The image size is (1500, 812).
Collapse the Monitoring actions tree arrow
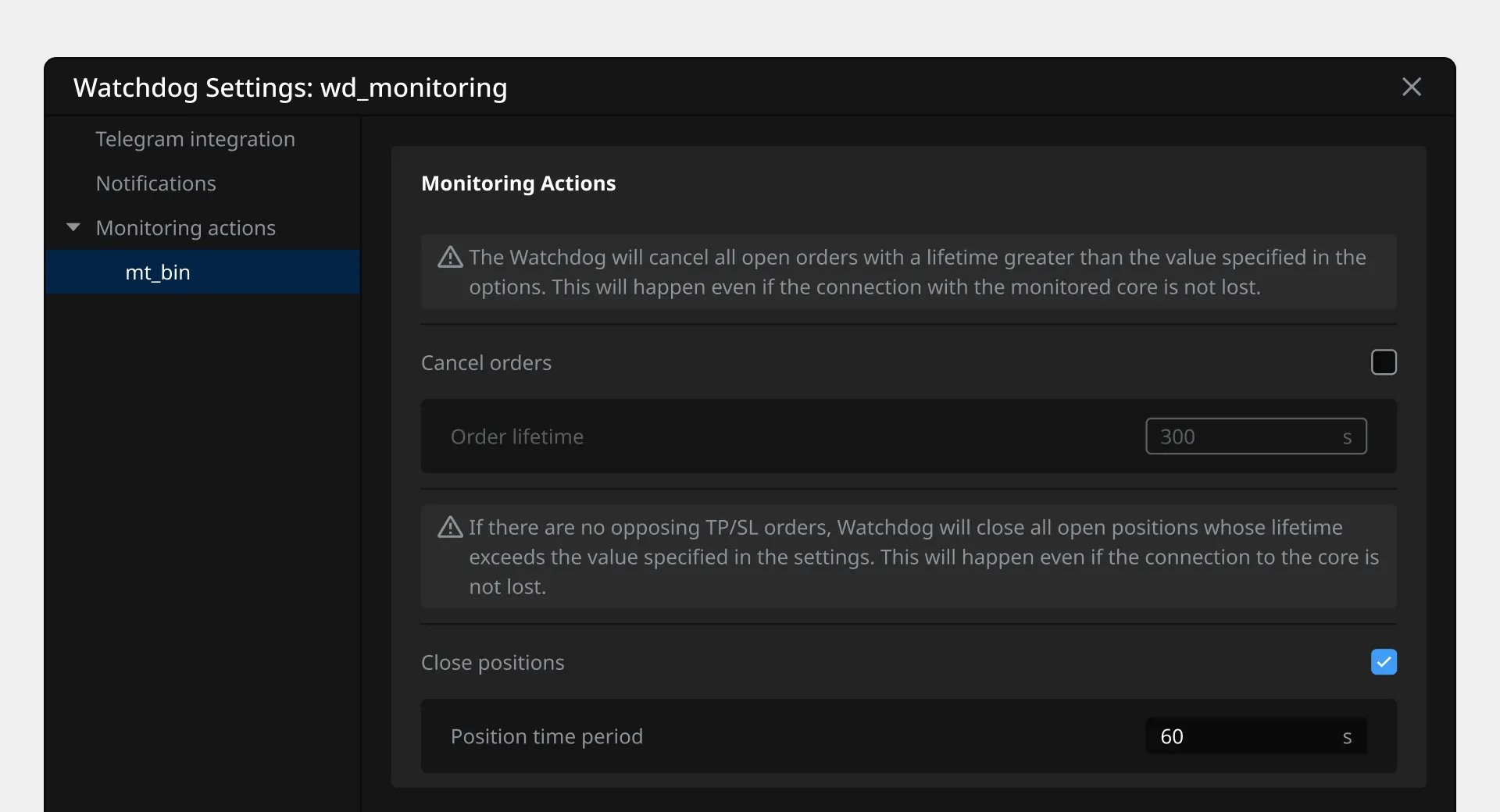[x=73, y=227]
